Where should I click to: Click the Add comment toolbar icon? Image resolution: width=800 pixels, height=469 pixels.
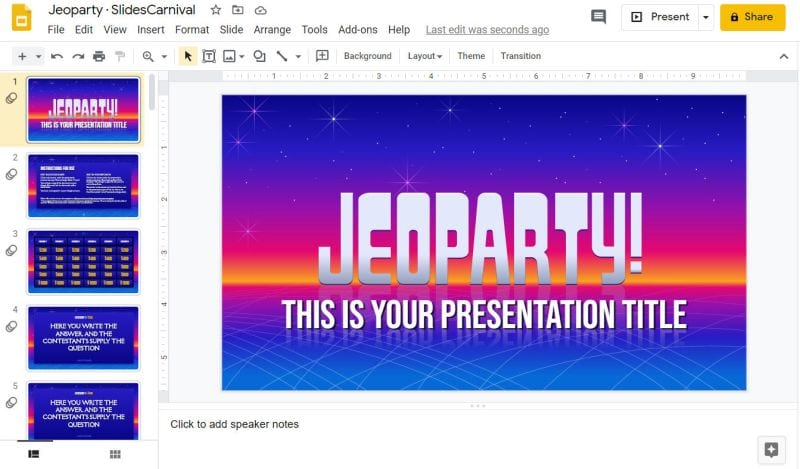click(x=322, y=56)
